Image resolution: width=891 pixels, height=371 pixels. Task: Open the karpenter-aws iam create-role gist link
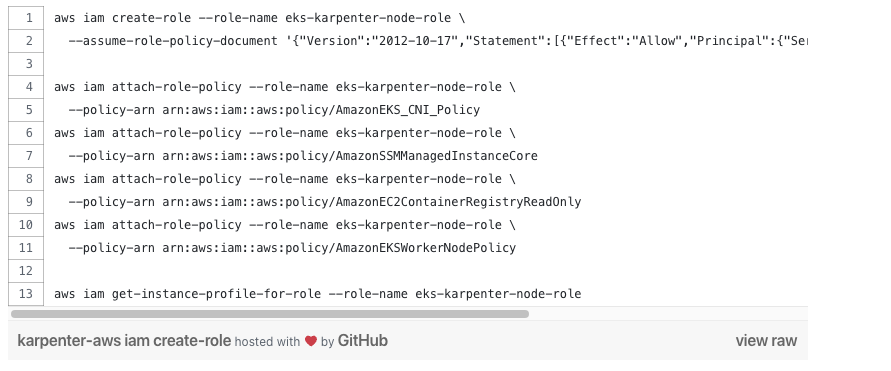tap(124, 341)
